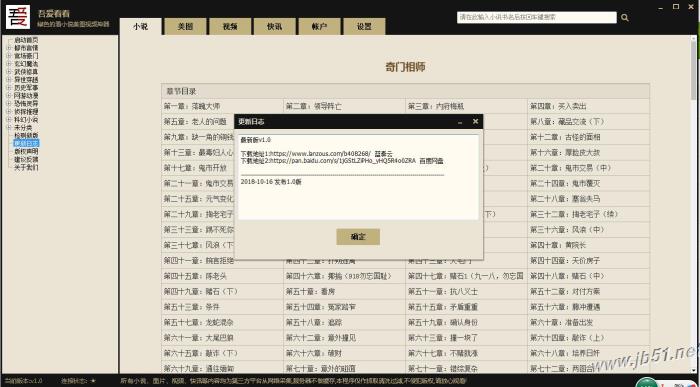Viewport: 700px width, 387px height.
Task: Open the 第四十九章 赌石(下) link
Action: [201, 291]
